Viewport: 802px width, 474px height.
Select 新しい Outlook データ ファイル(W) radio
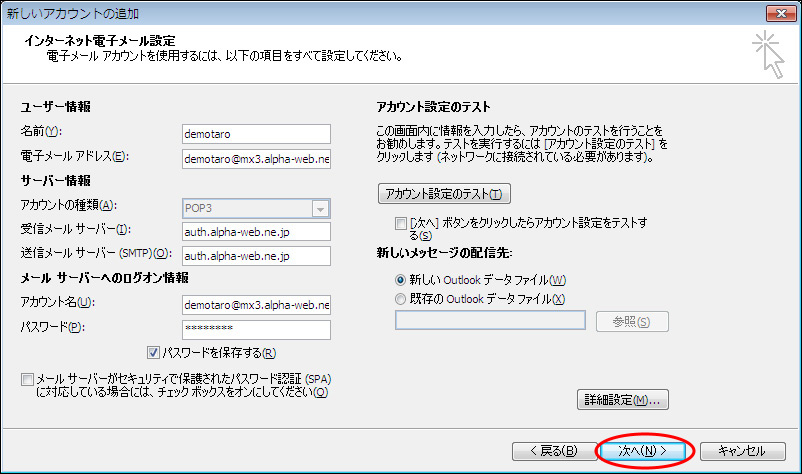tap(400, 280)
